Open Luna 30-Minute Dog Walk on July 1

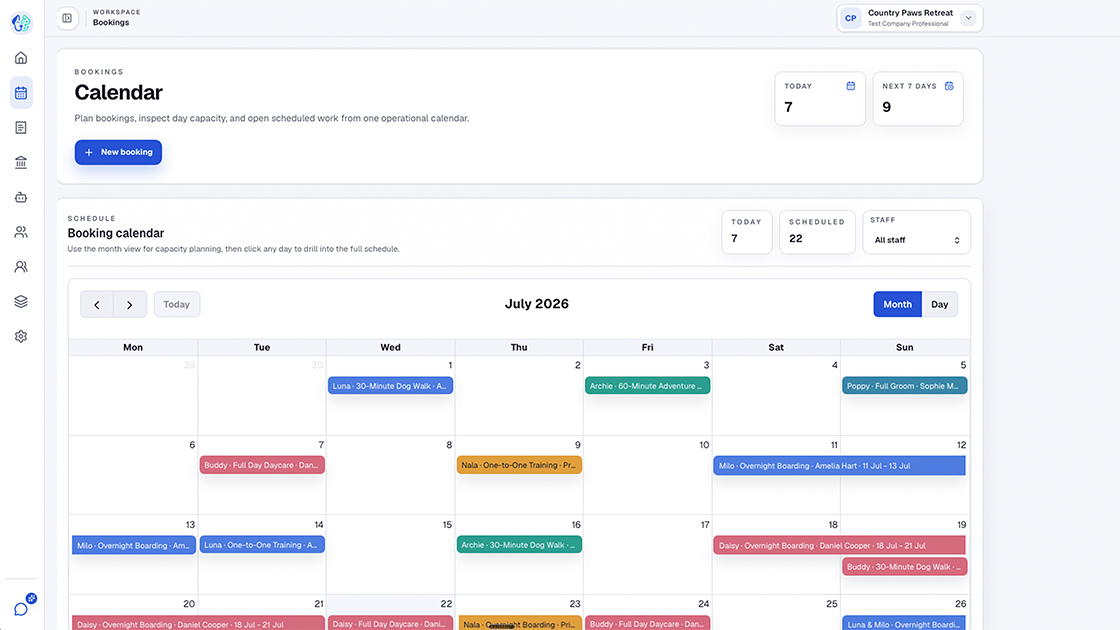tap(390, 386)
